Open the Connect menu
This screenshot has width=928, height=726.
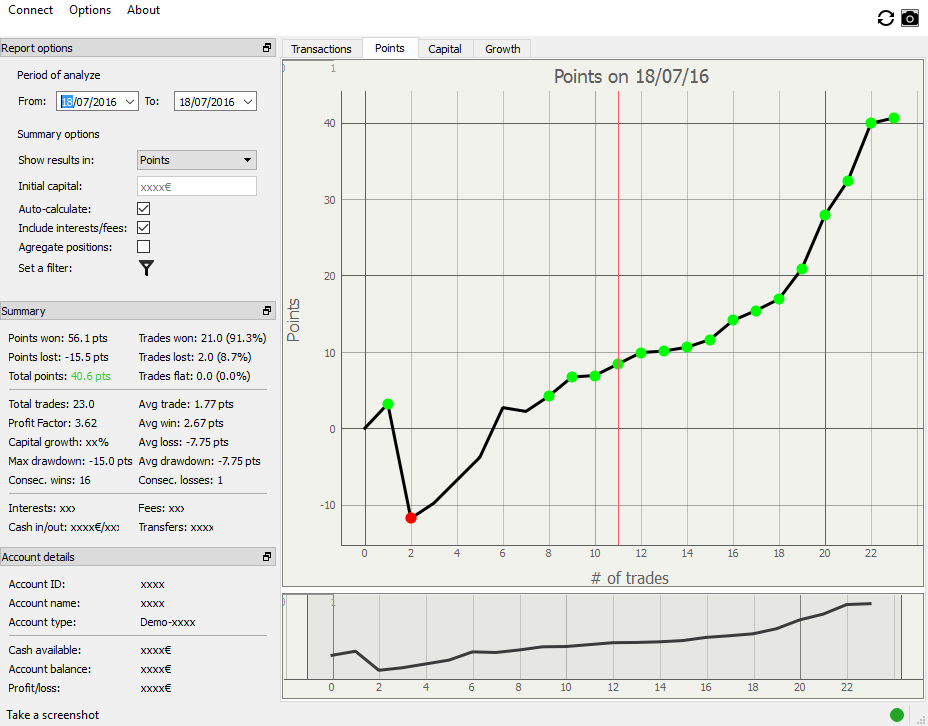pos(30,10)
